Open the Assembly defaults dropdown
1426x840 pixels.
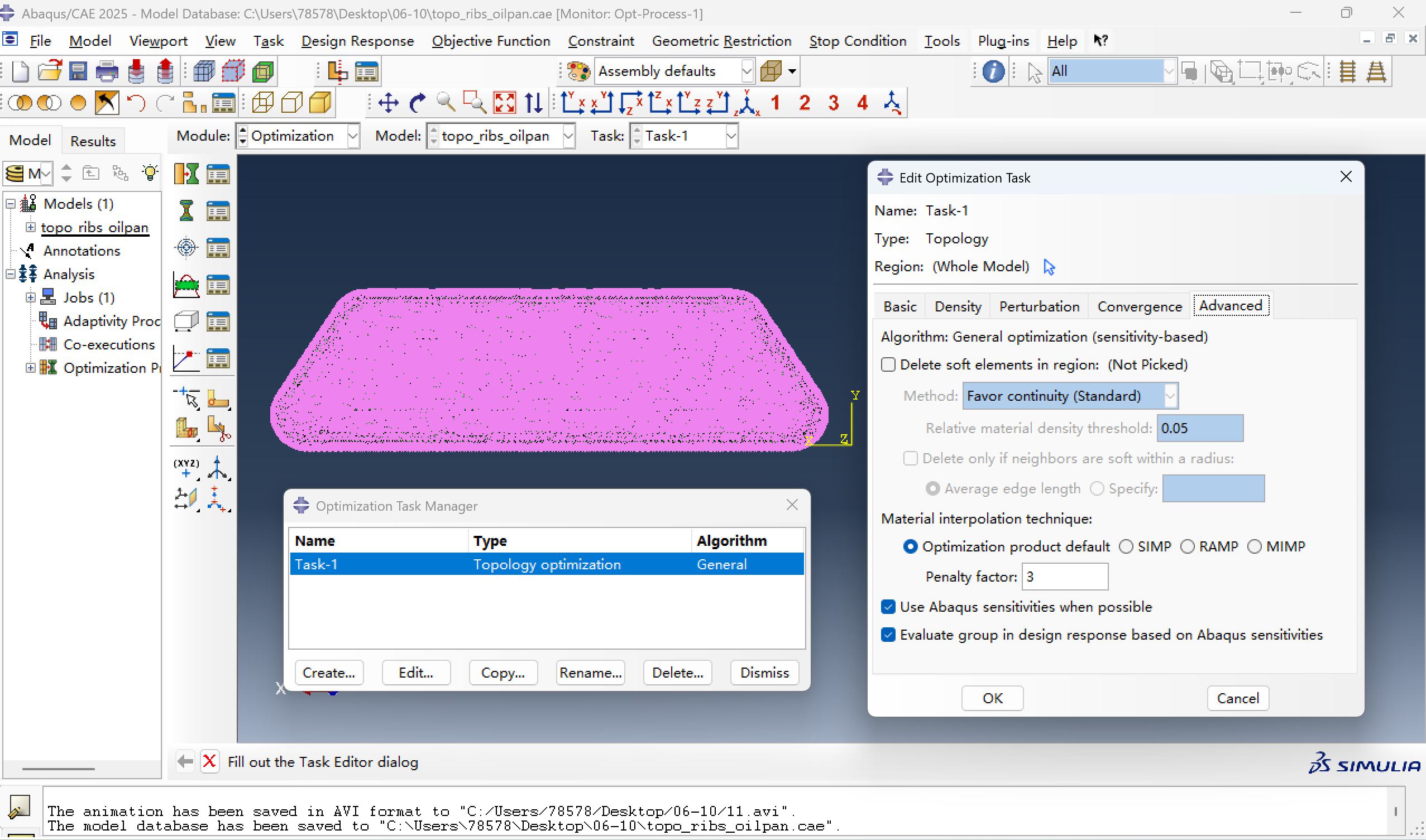pyautogui.click(x=747, y=71)
